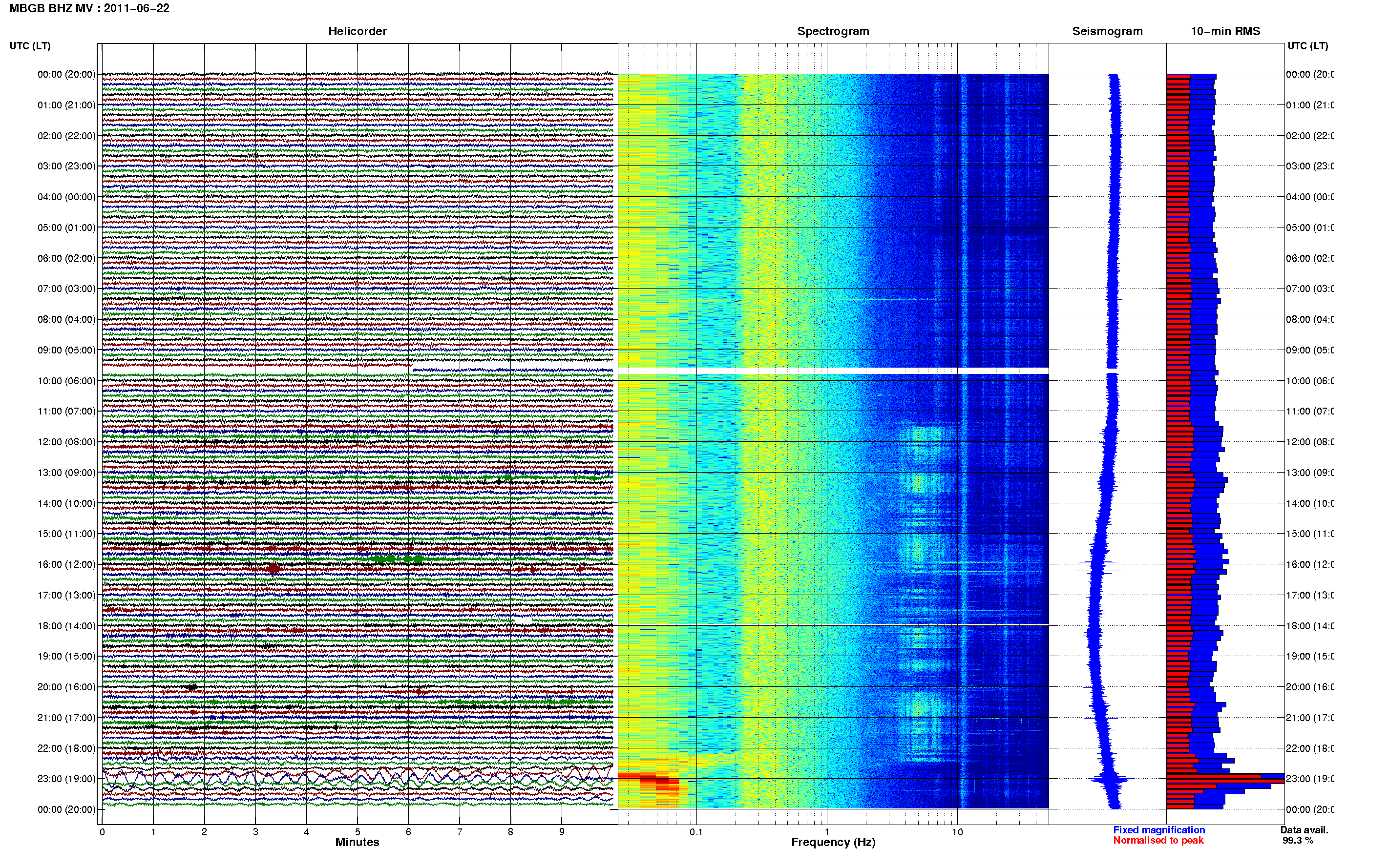
Task: Select left time label 14:00 (10:00)
Action: tap(66, 503)
